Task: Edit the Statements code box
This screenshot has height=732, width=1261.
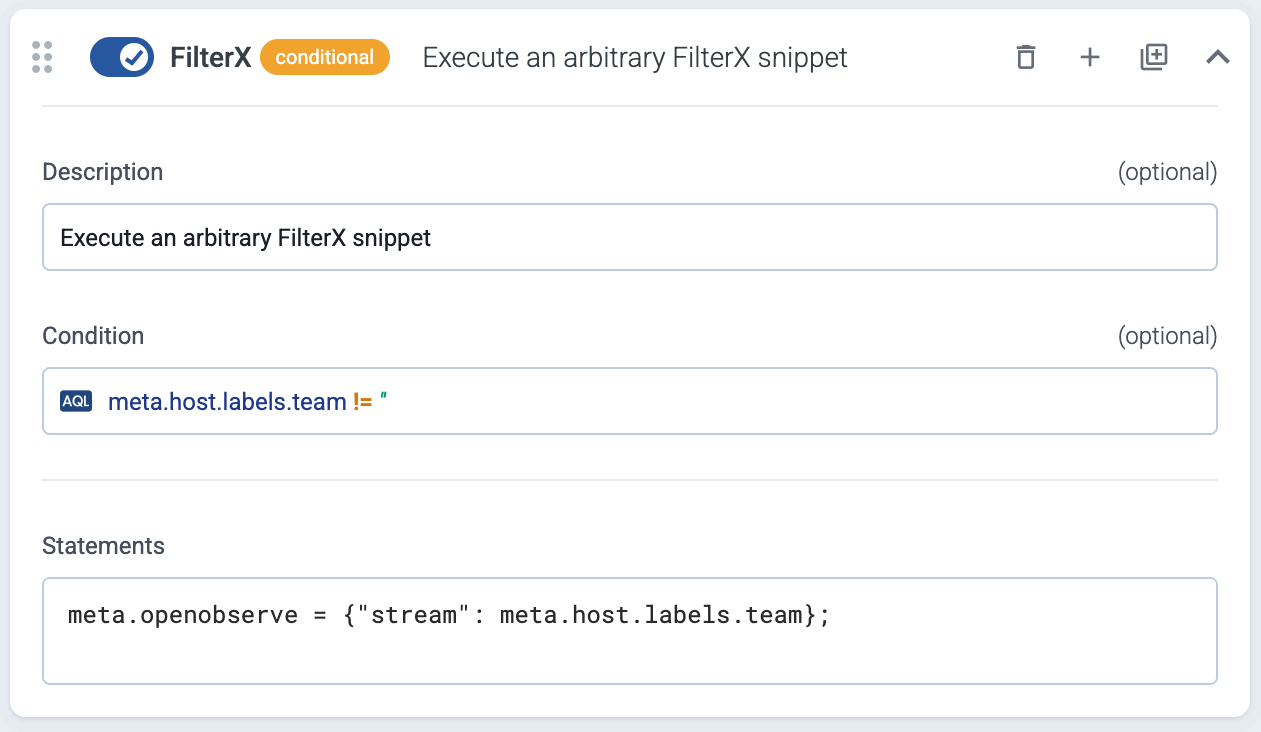Action: 630,630
